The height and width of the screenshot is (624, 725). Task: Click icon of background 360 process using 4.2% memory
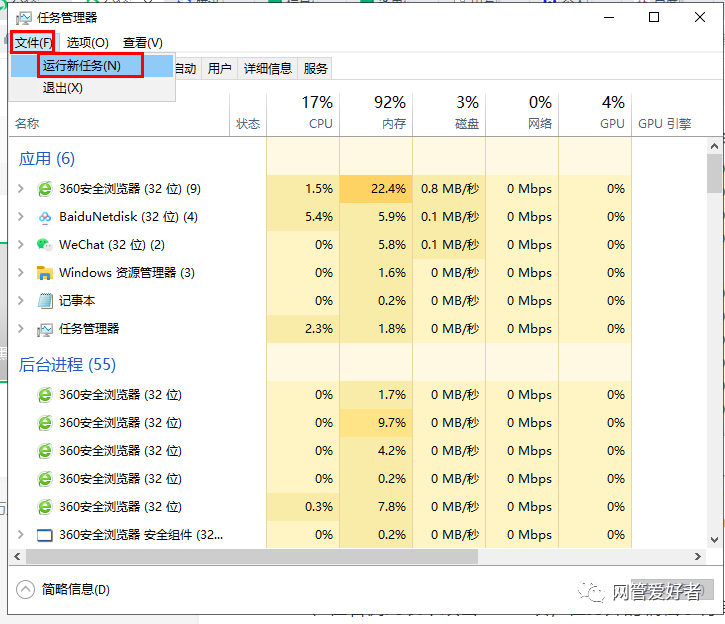(x=45, y=451)
